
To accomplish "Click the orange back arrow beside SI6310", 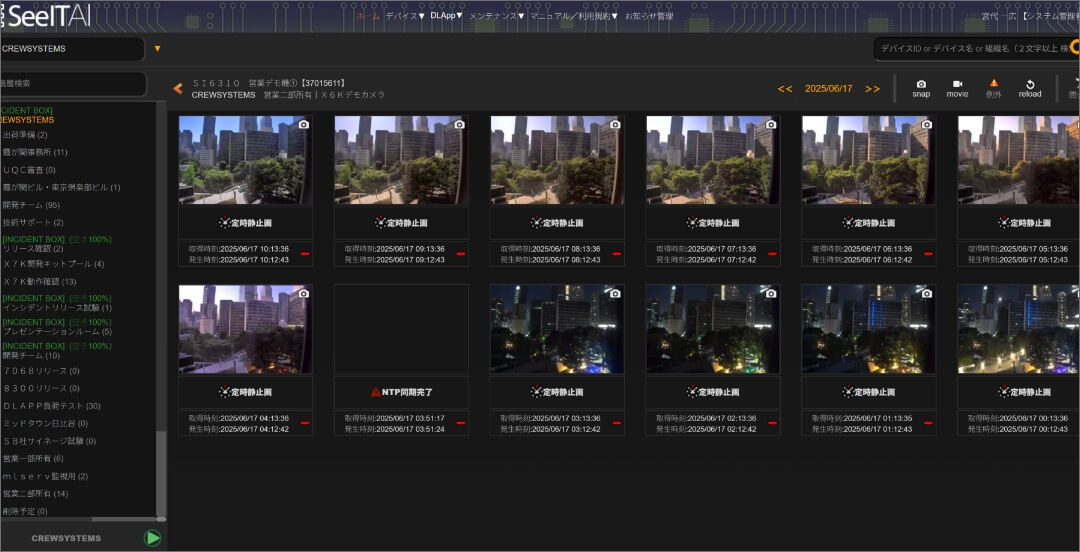I will pyautogui.click(x=178, y=89).
